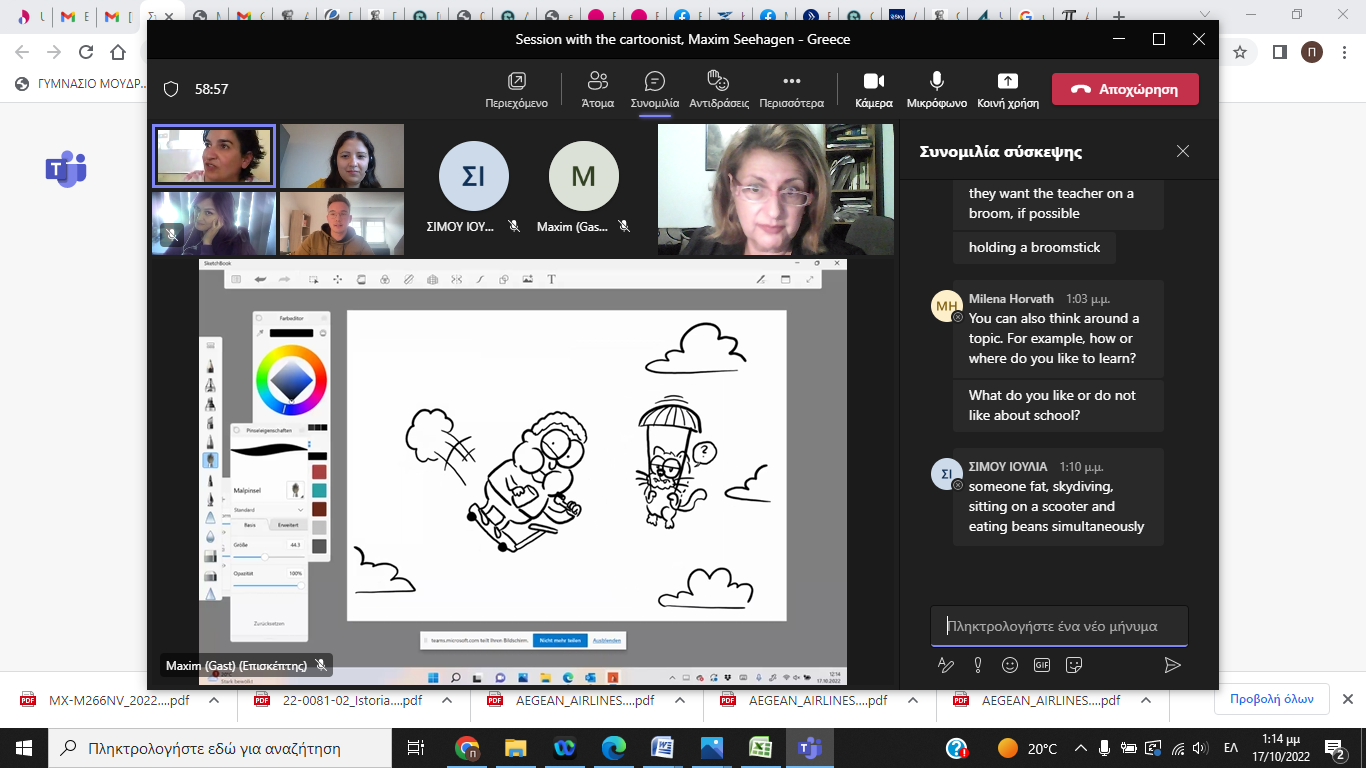
Task: Expand options for MX-M266NV download
Action: [x=214, y=701]
